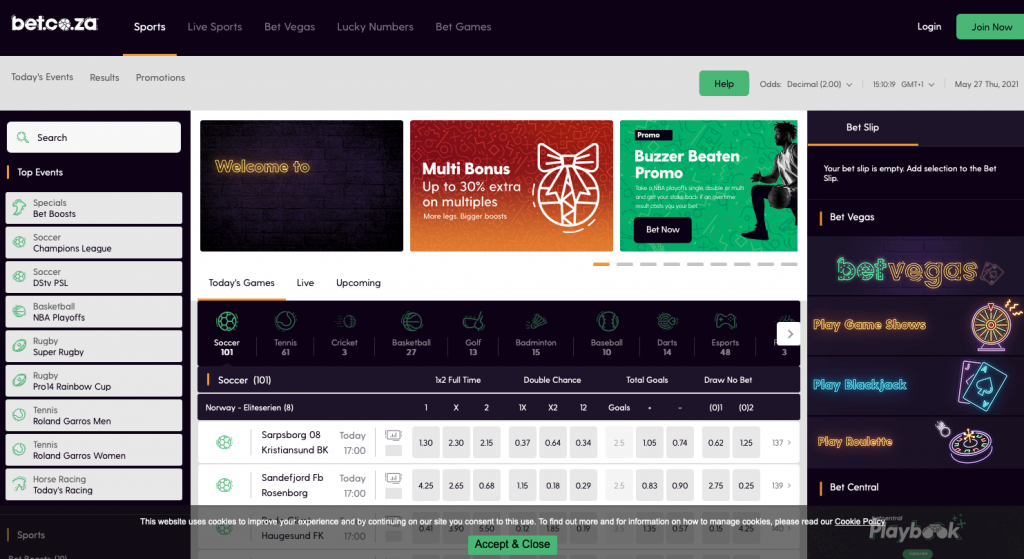The width and height of the screenshot is (1024, 559).
Task: Click the search magnifier icon
Action: (23, 137)
